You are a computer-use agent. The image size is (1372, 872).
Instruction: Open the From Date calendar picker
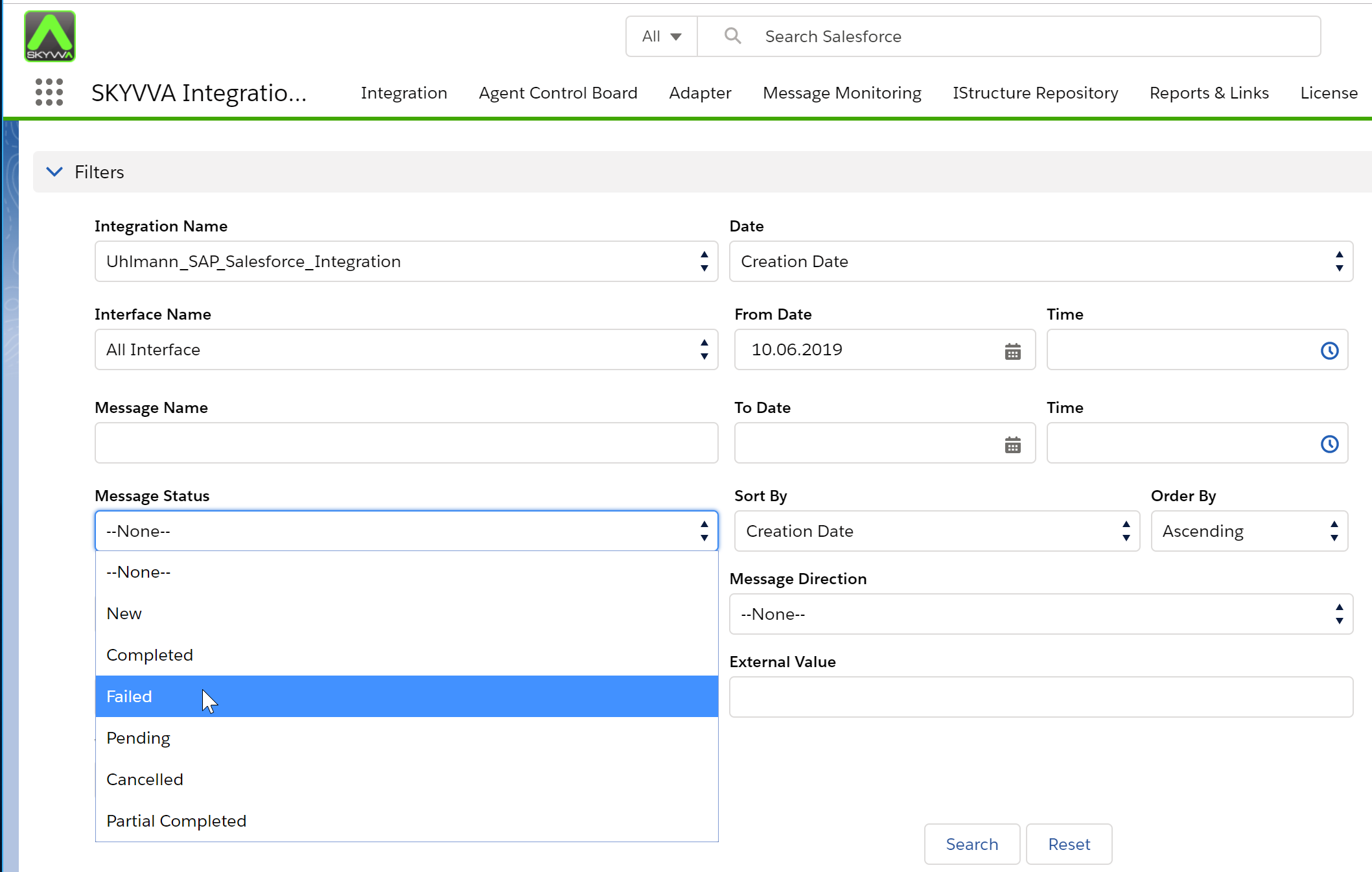pyautogui.click(x=1012, y=351)
